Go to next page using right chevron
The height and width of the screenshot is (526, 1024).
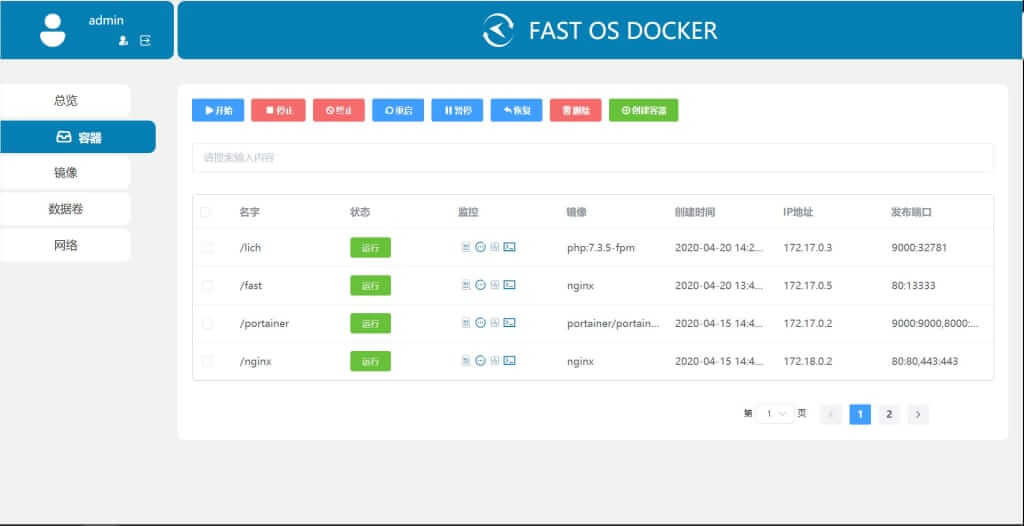click(x=918, y=414)
